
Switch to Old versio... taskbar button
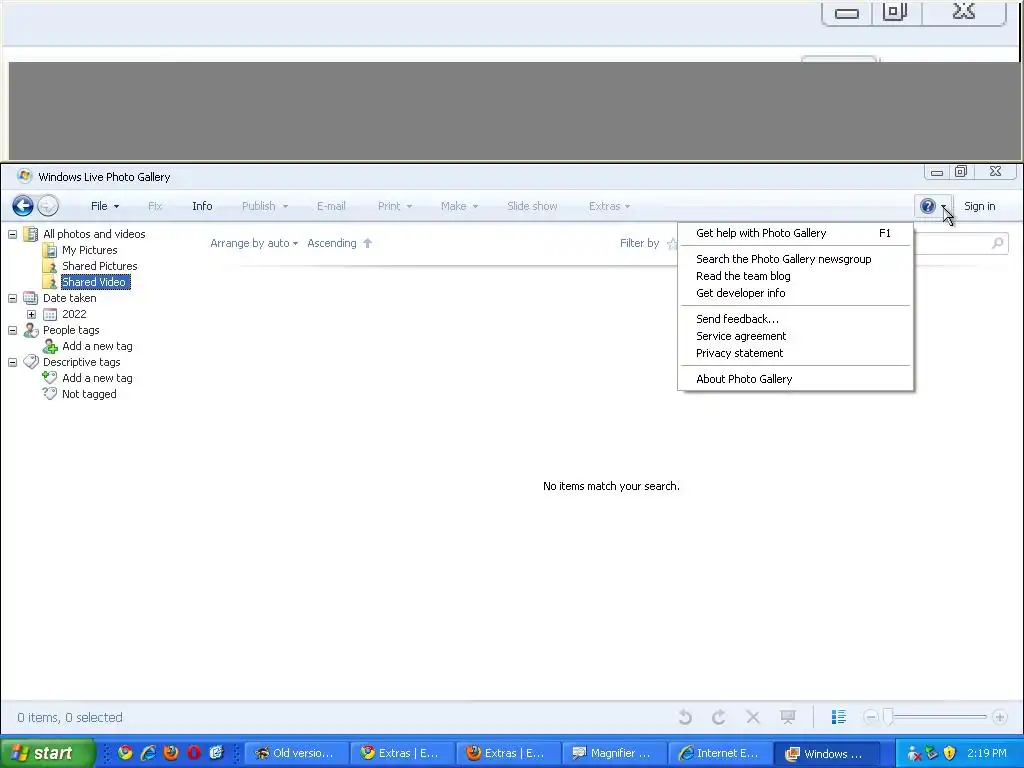tap(296, 753)
